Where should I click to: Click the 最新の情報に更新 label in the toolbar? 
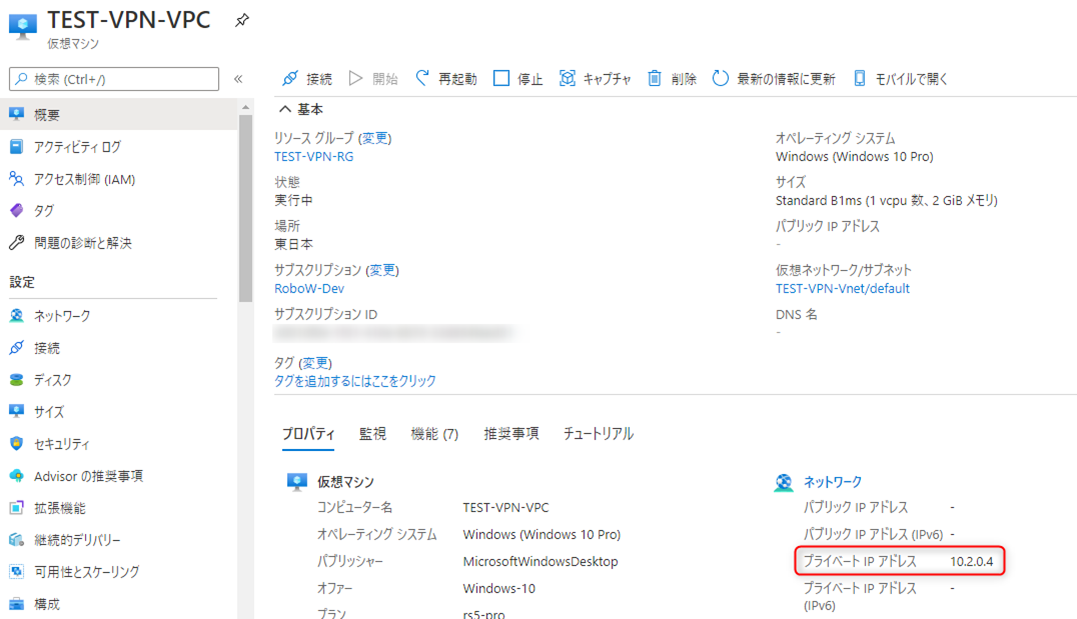pos(786,79)
